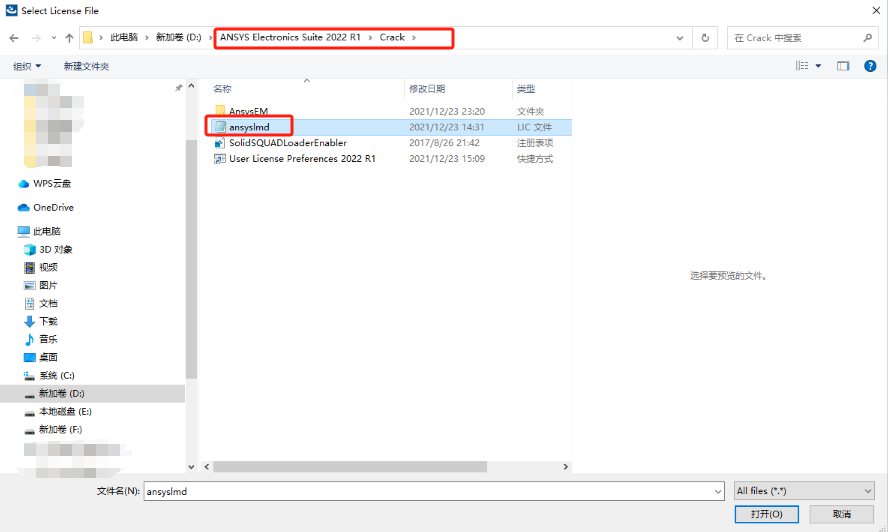888x532 pixels.
Task: Open recent locations dropdown arrow
Action: (54, 38)
